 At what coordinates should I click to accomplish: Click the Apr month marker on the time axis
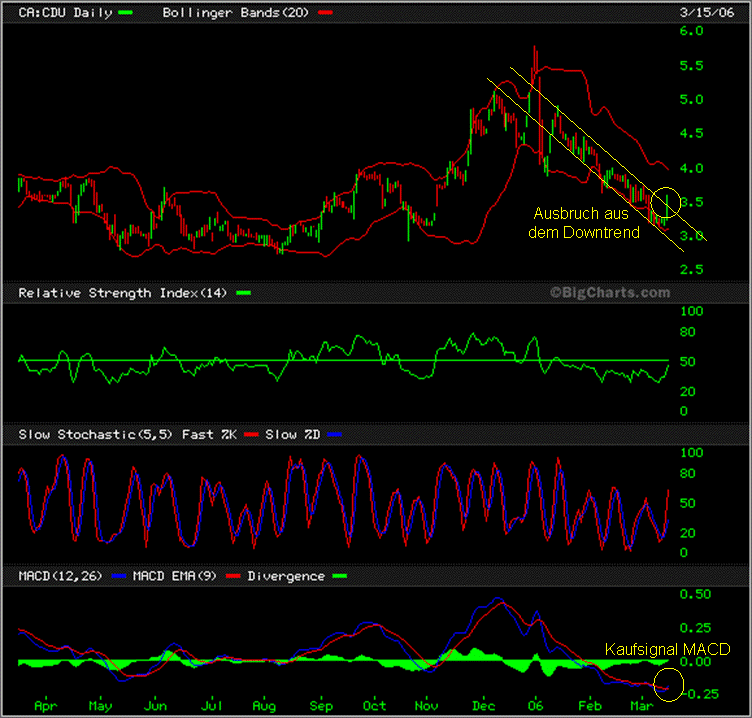pos(45,705)
